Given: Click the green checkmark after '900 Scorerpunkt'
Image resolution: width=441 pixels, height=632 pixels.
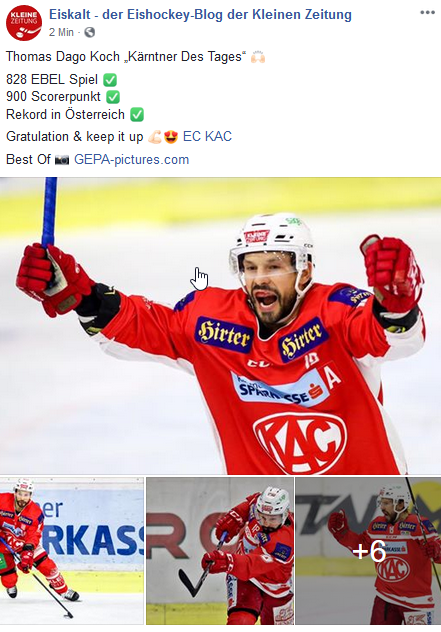Looking at the screenshot, I should tap(113, 97).
